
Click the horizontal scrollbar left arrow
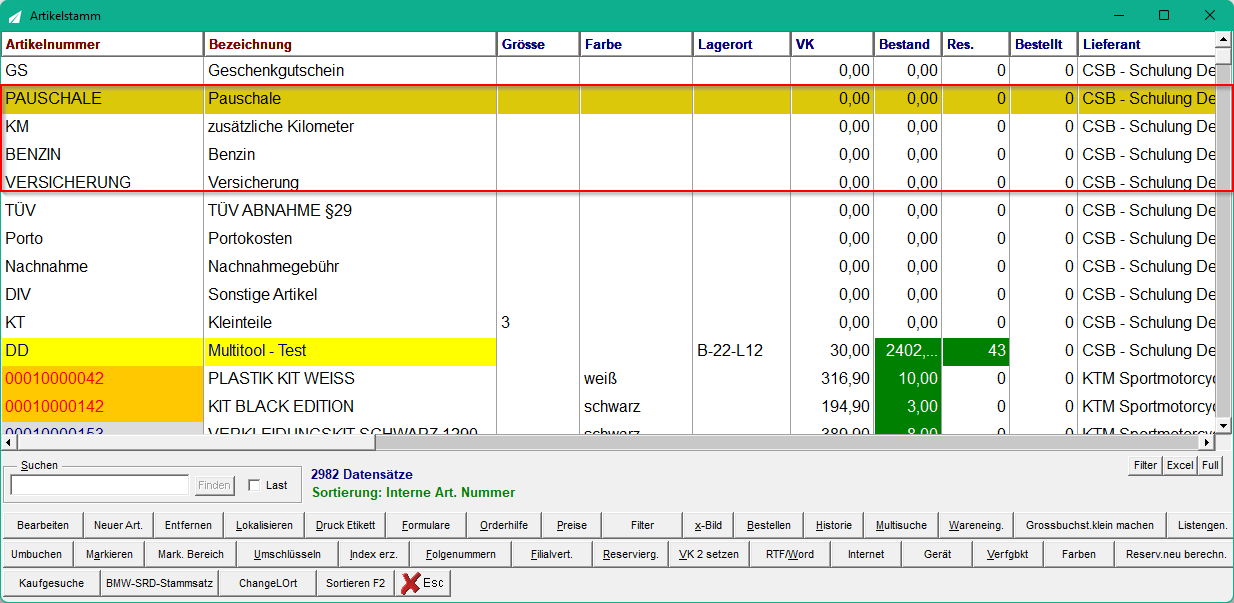click(x=9, y=442)
